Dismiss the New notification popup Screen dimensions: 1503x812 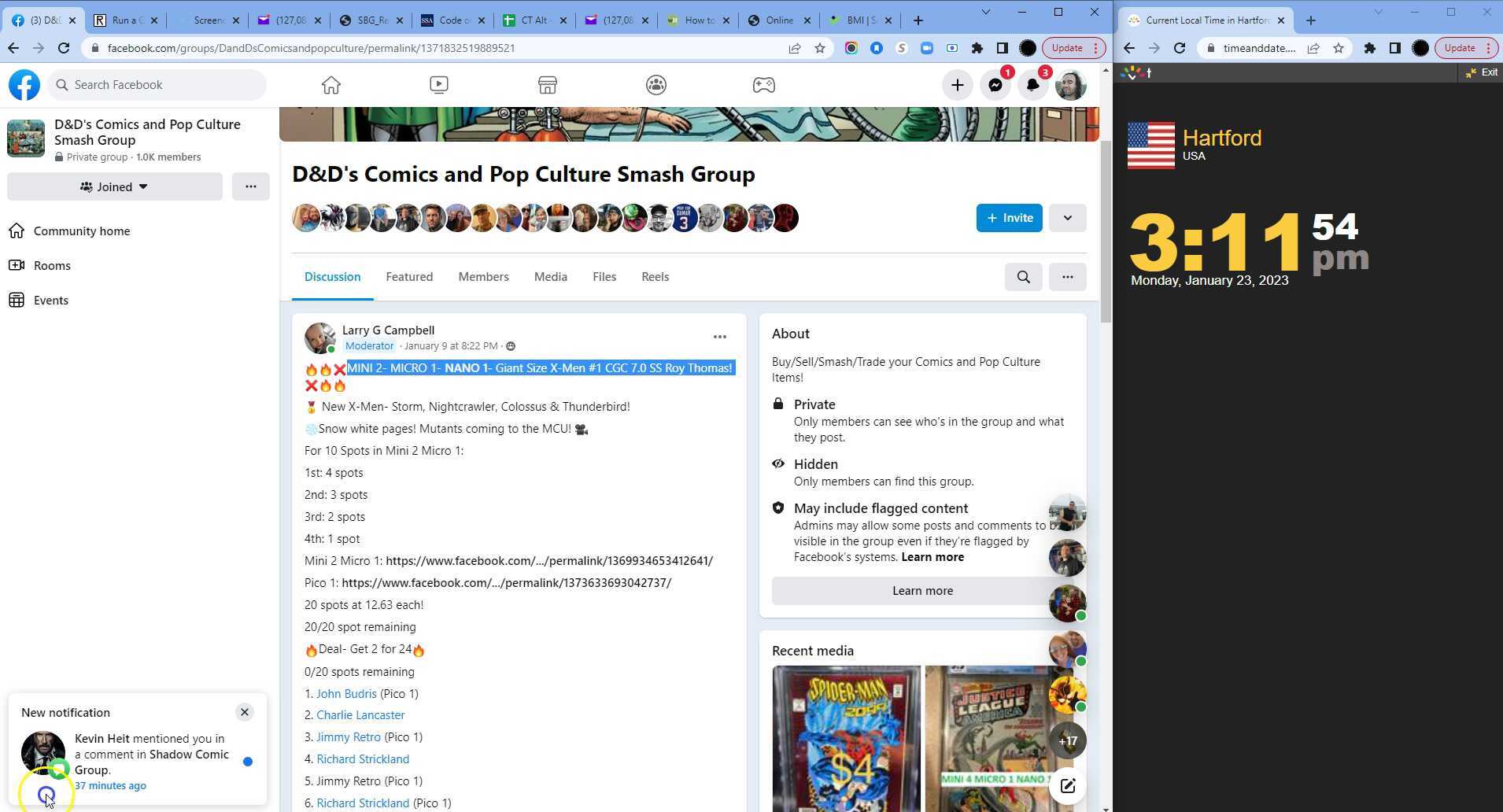click(x=244, y=712)
